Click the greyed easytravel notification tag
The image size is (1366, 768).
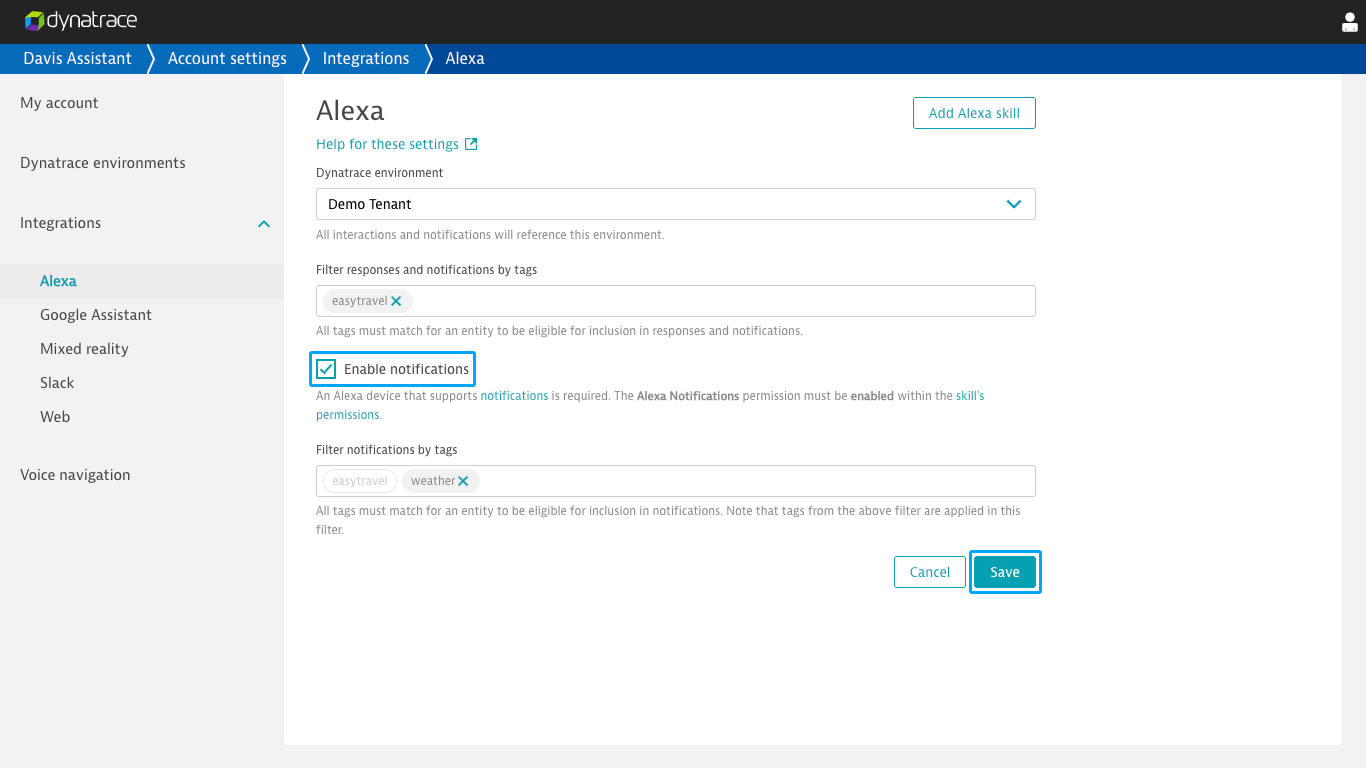coord(360,481)
